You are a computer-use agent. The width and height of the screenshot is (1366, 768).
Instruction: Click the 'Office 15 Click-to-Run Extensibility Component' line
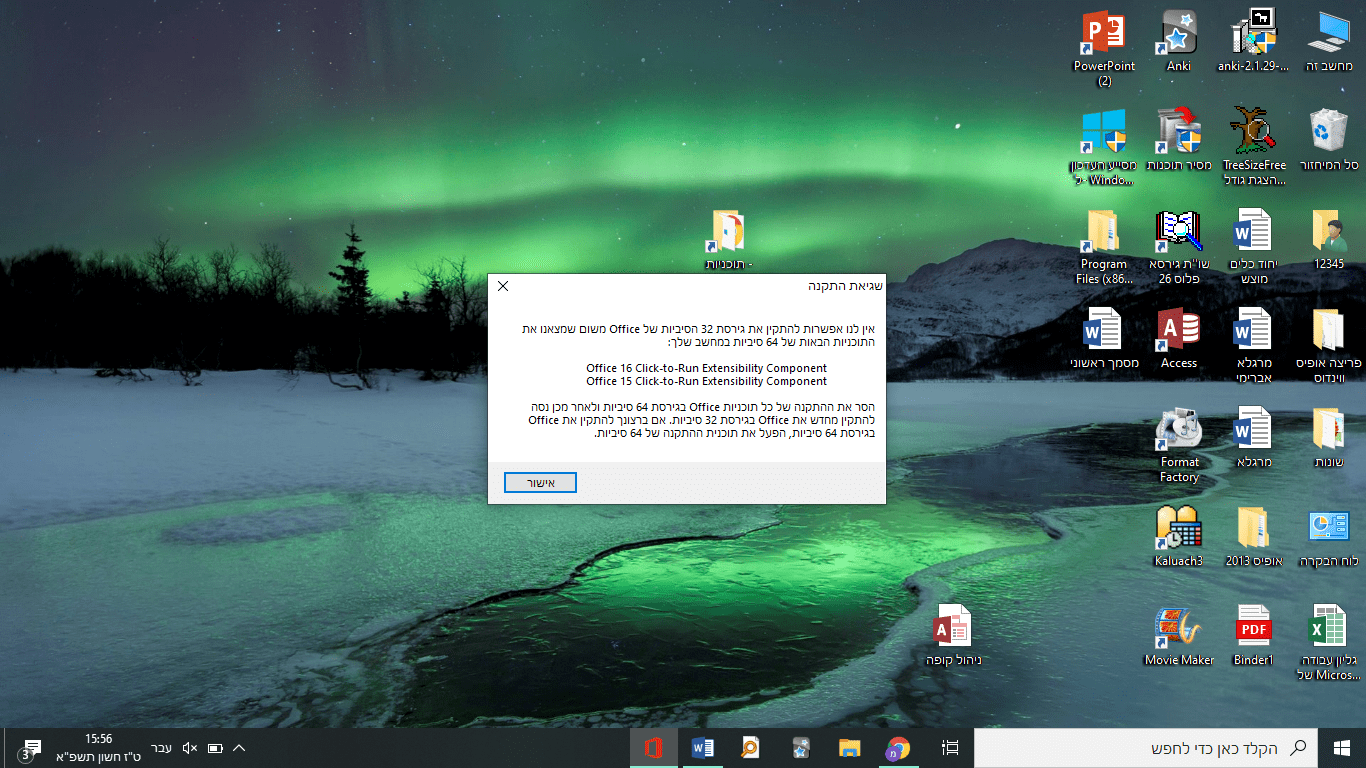(x=707, y=381)
